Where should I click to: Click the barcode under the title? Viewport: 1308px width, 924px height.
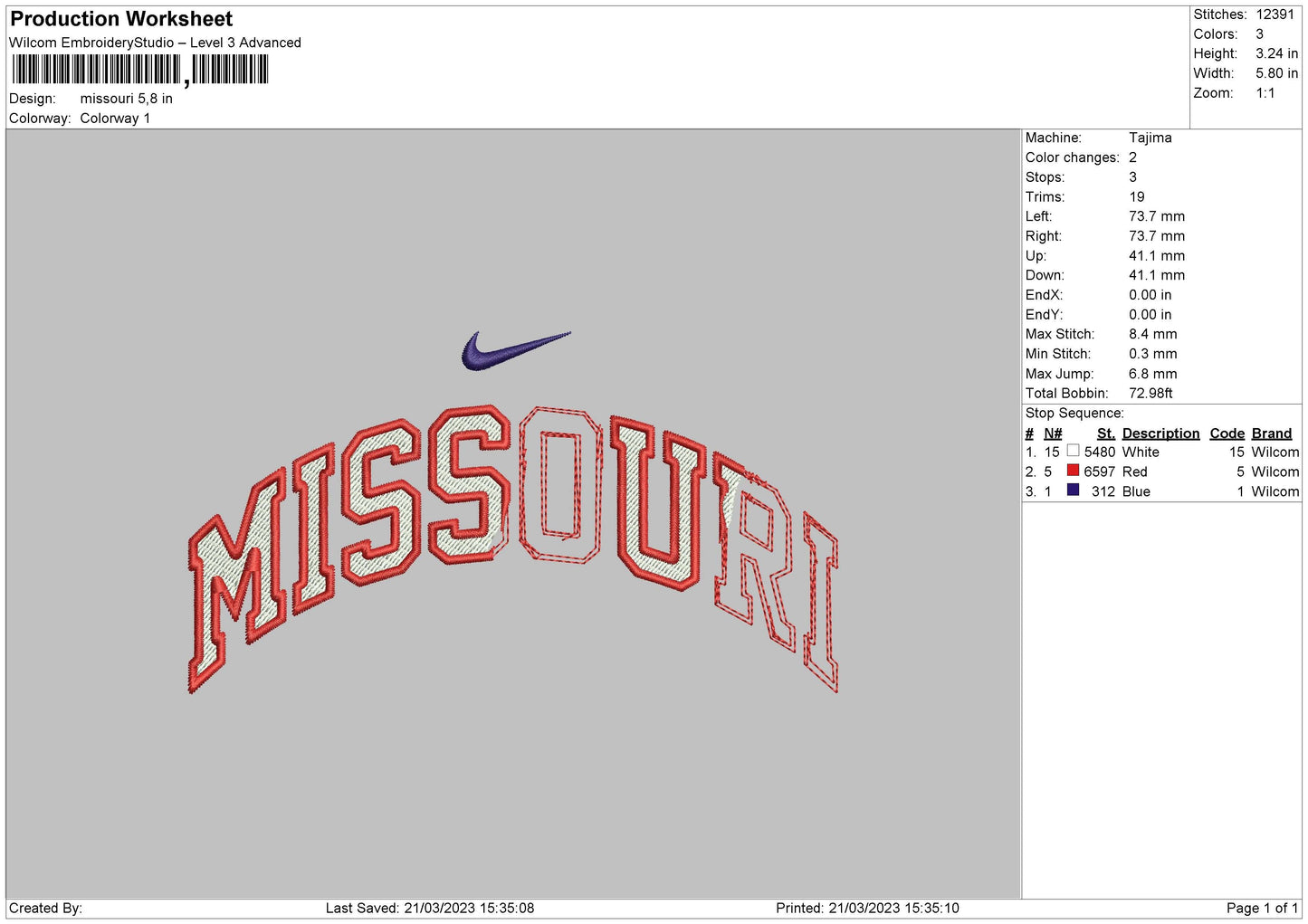(140, 71)
